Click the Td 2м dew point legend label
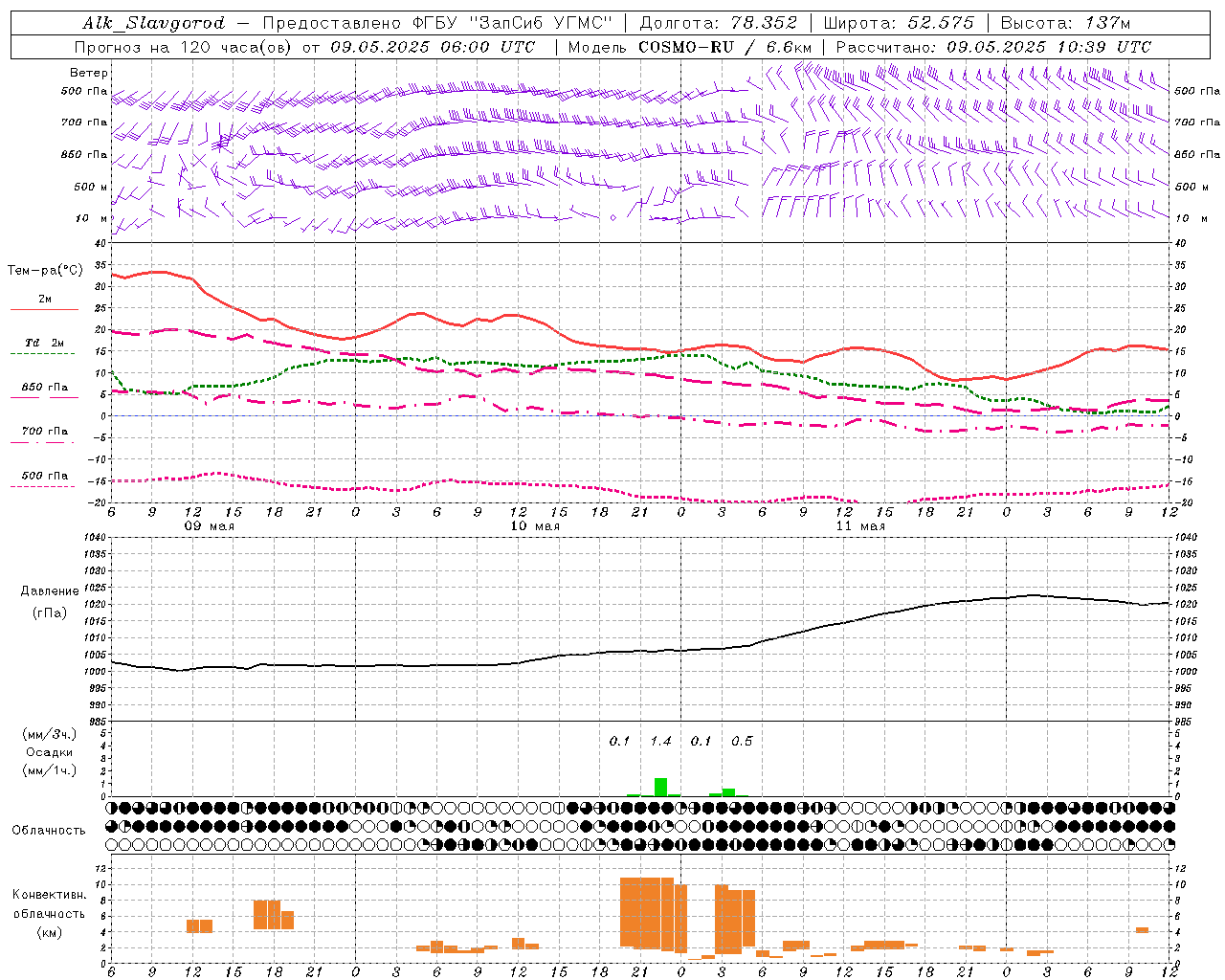This screenshot has height=980, width=1225. point(44,343)
